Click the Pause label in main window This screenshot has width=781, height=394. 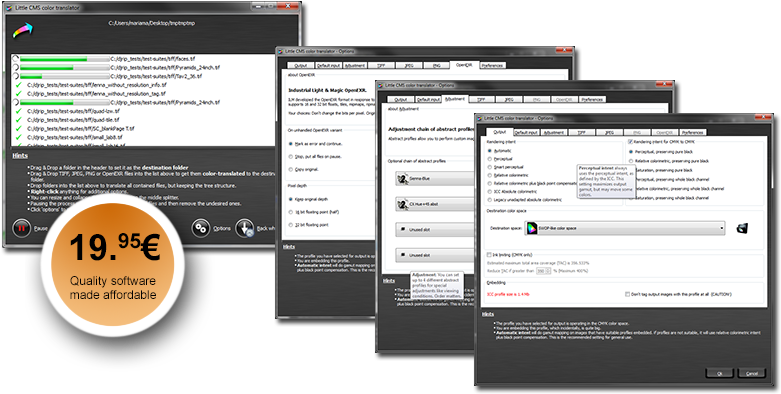point(42,229)
